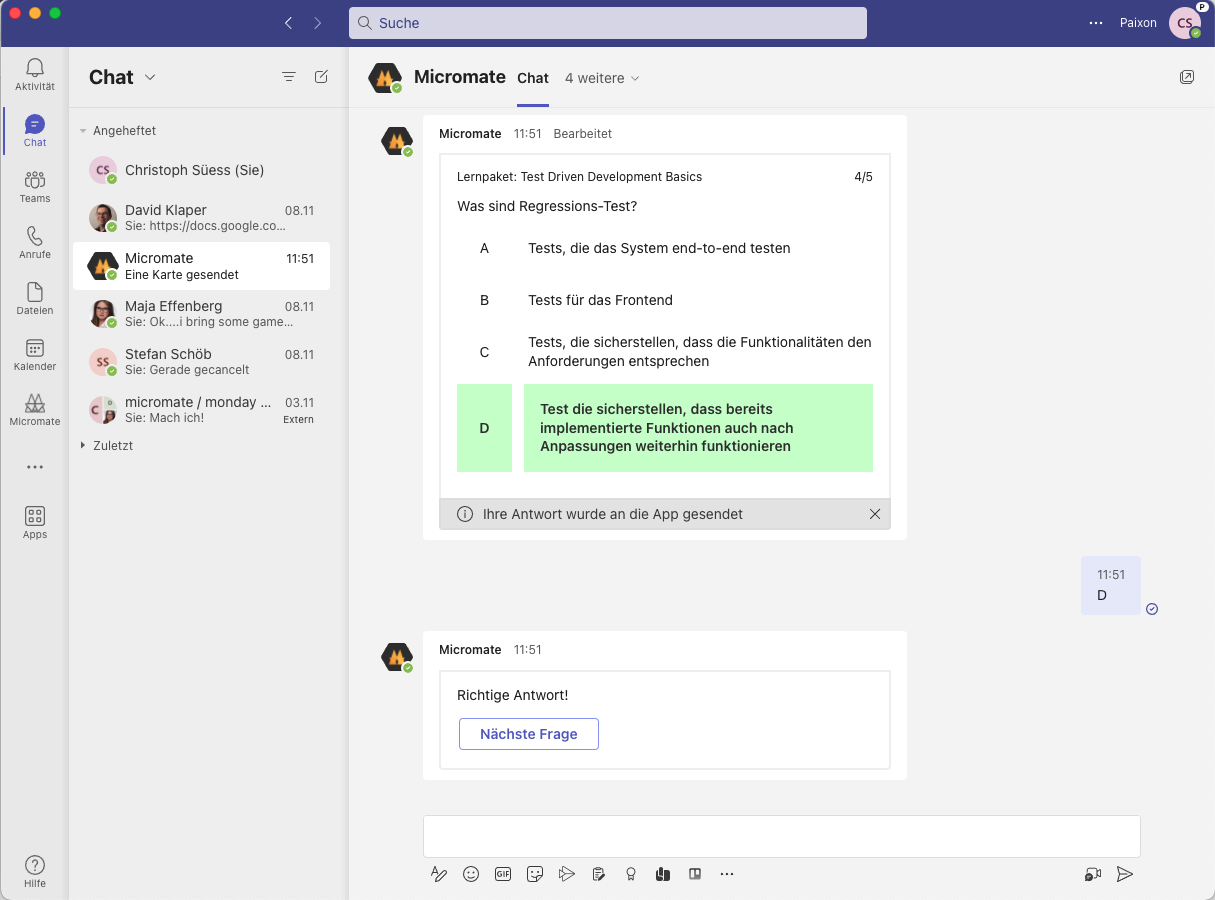The height and width of the screenshot is (900, 1215).
Task: Click the sent message 'D' bubble
Action: coord(1111,585)
